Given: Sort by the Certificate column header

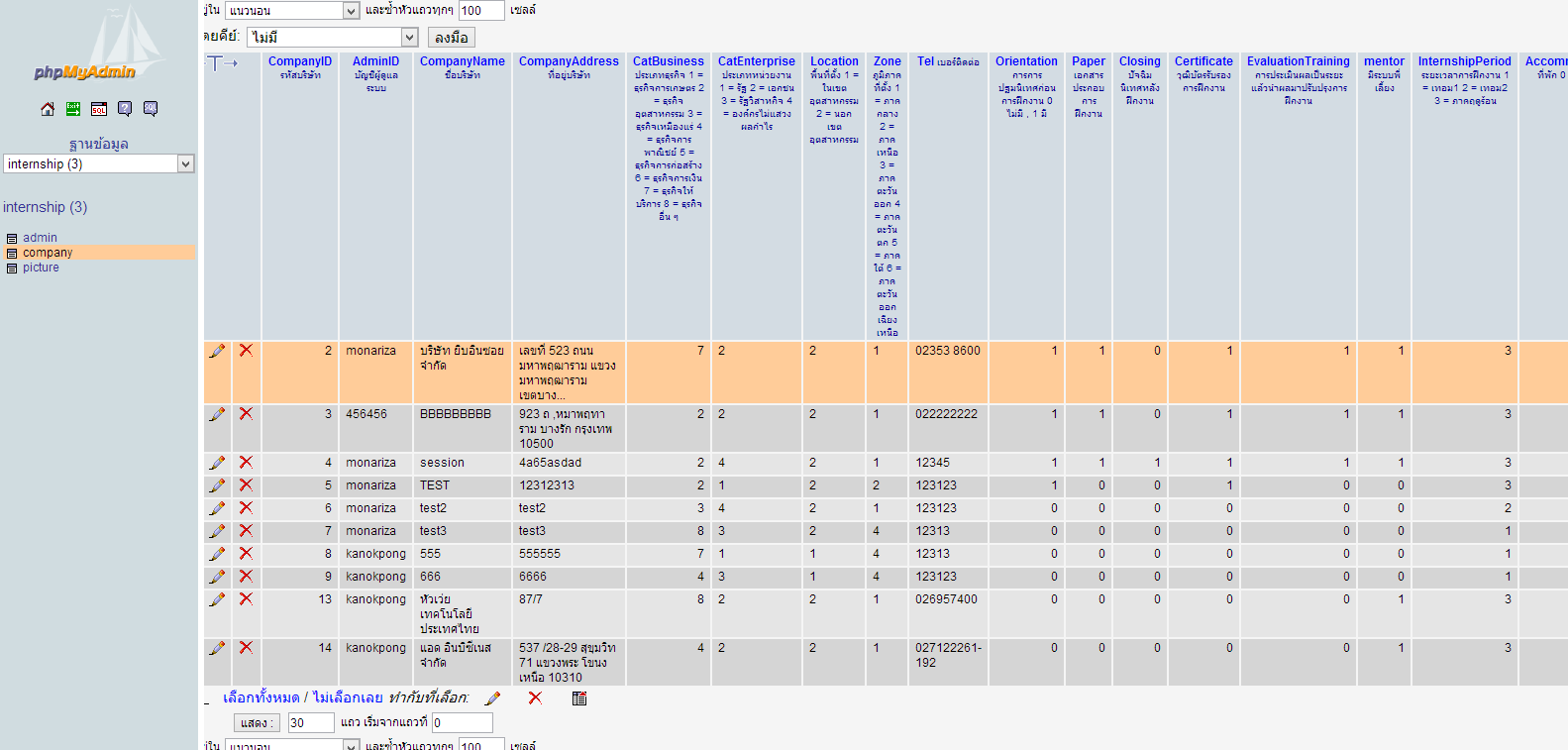Looking at the screenshot, I should [1203, 61].
